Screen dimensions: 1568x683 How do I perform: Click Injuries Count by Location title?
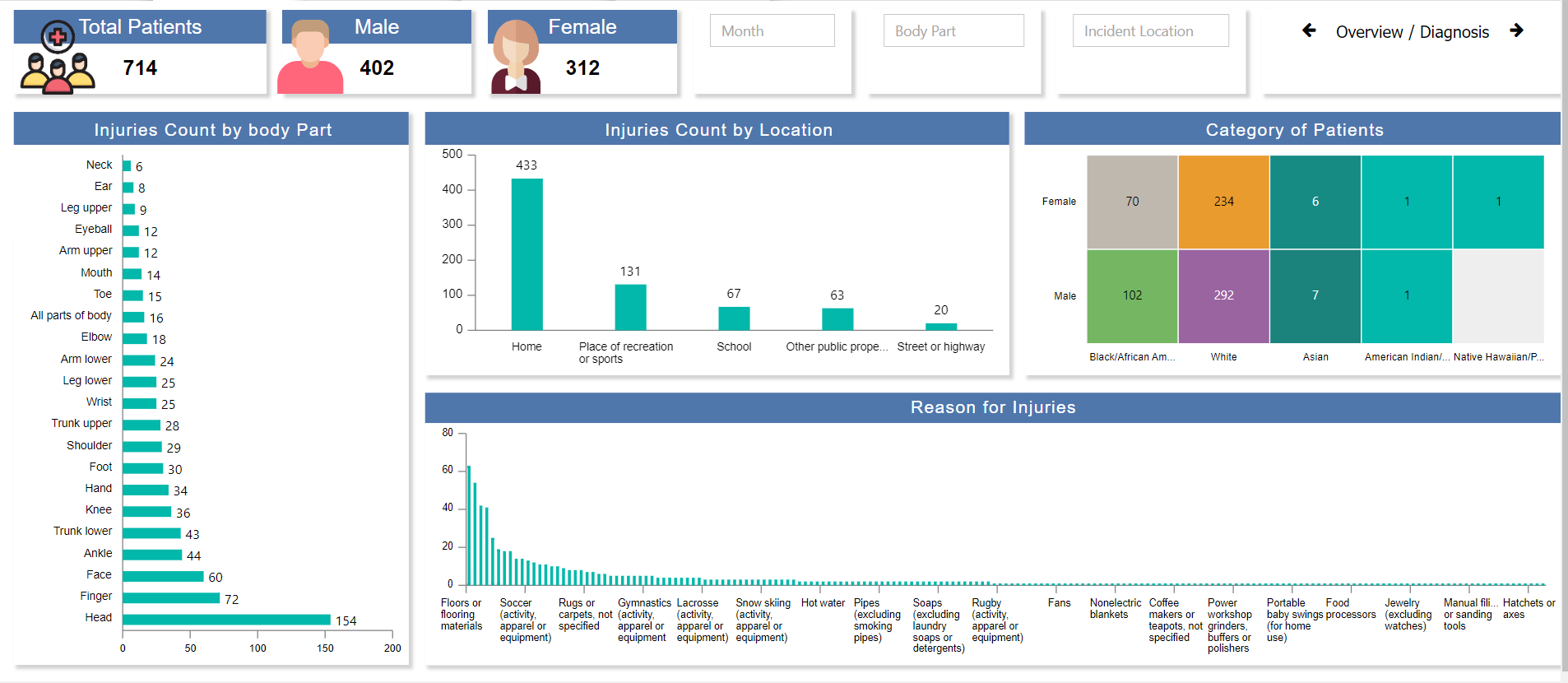(x=718, y=130)
